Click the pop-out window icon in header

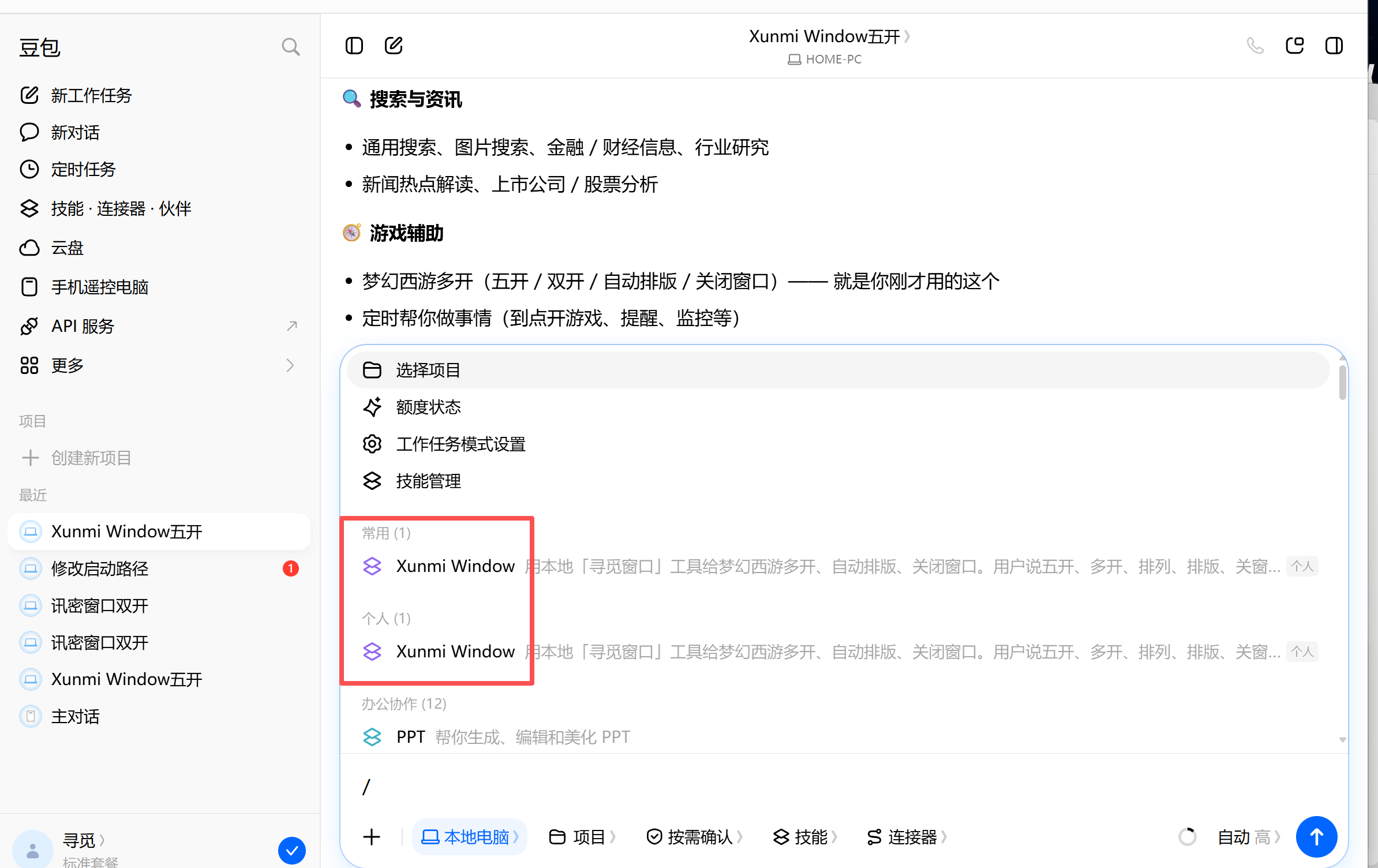point(1294,46)
